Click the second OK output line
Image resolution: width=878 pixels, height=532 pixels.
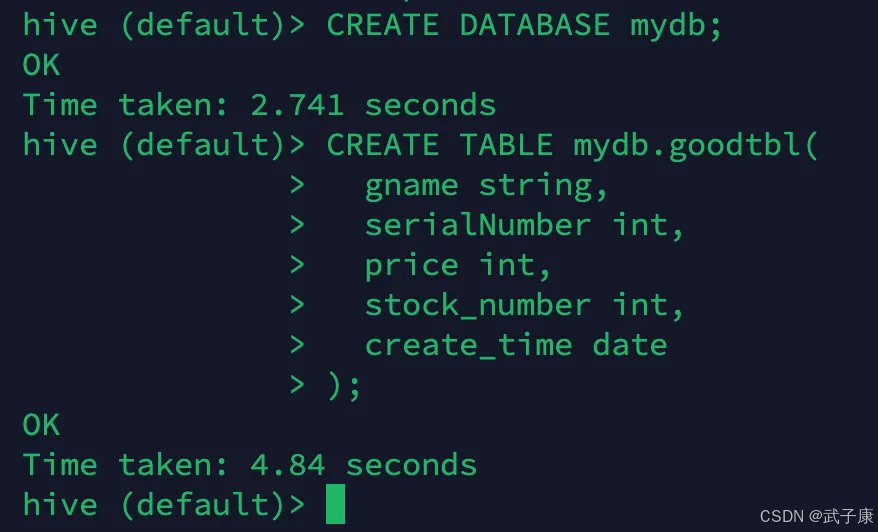[x=41, y=425]
